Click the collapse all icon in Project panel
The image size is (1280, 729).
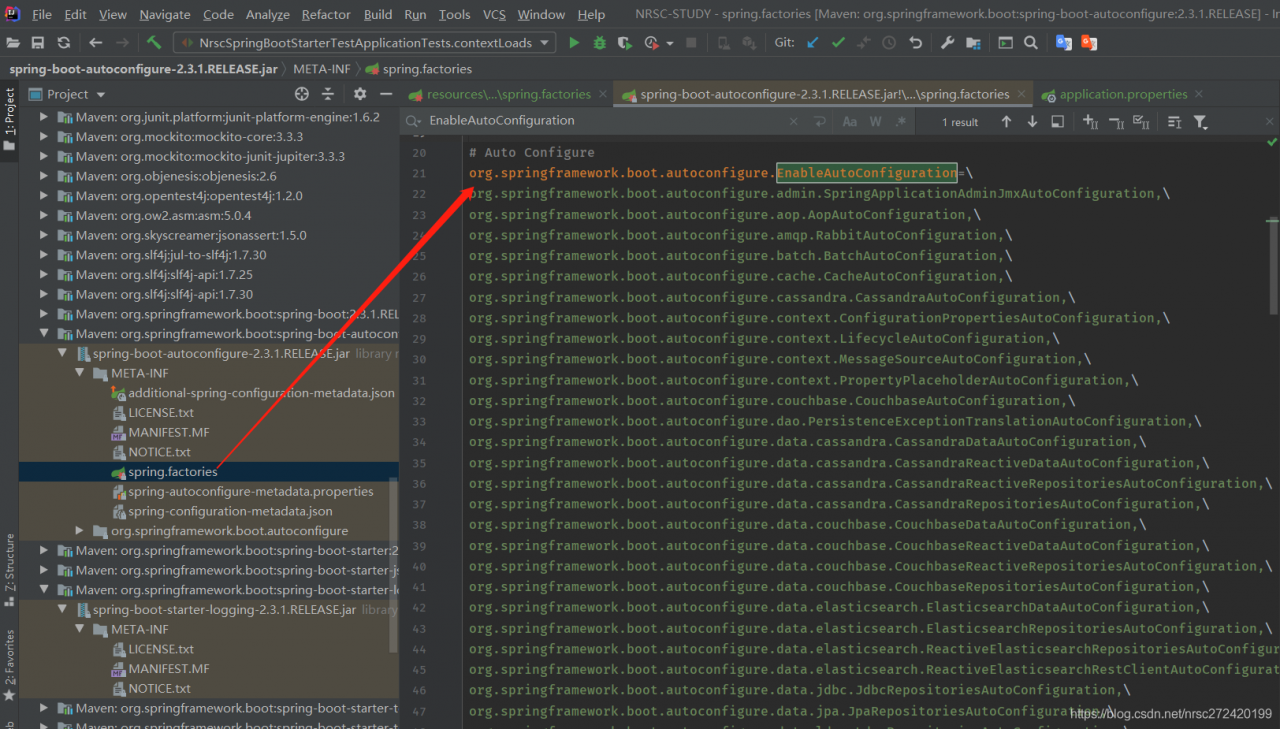pos(327,94)
